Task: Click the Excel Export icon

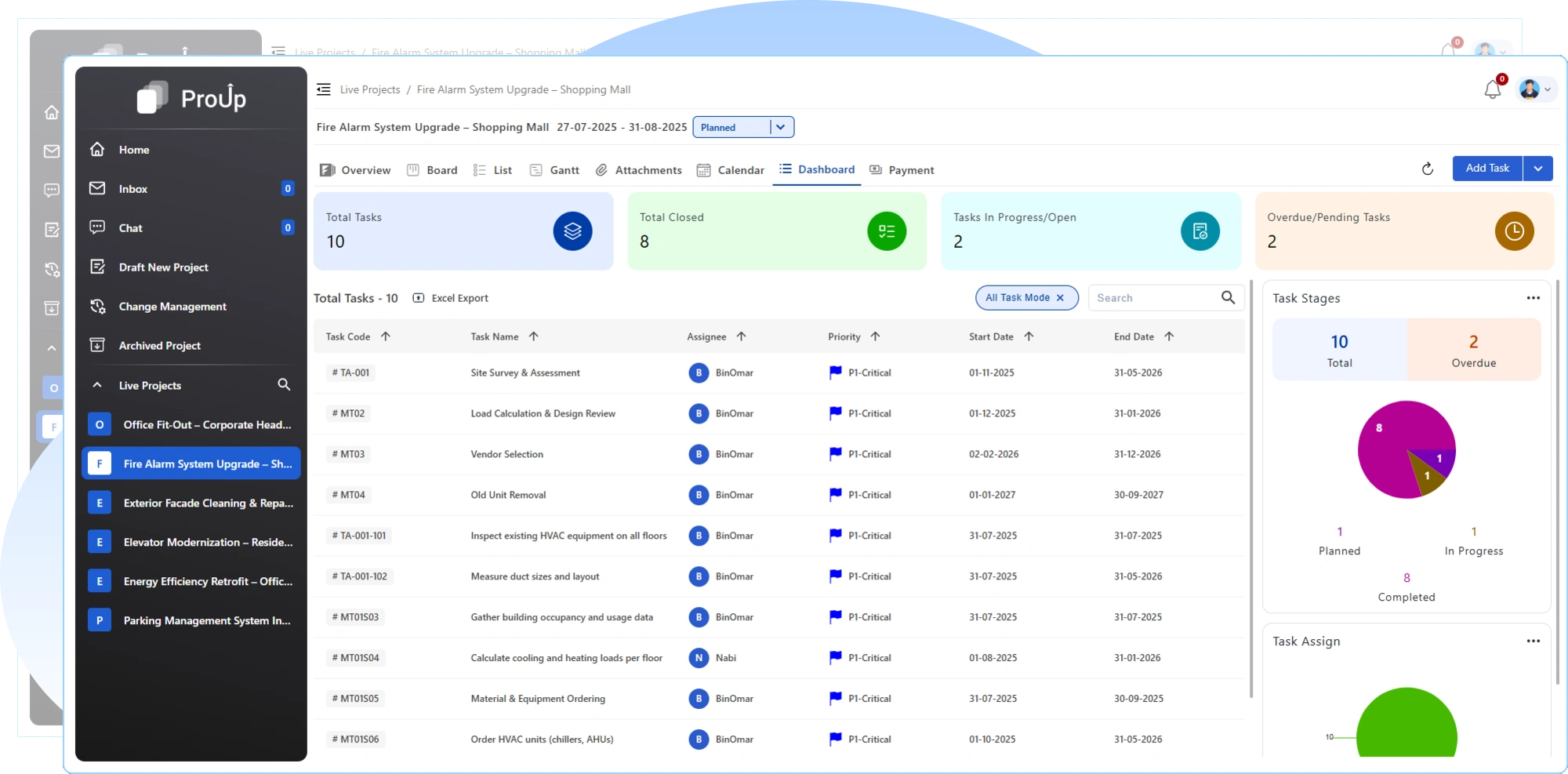Action: (420, 298)
